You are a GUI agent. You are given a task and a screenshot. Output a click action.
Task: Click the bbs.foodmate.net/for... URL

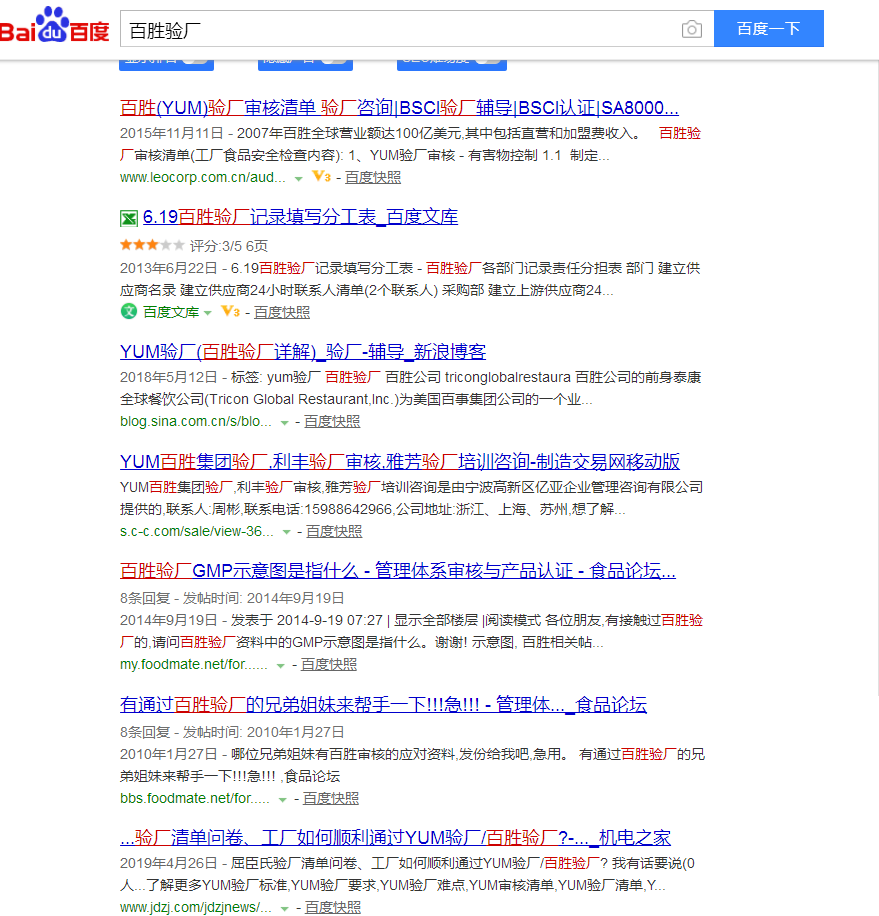point(195,798)
